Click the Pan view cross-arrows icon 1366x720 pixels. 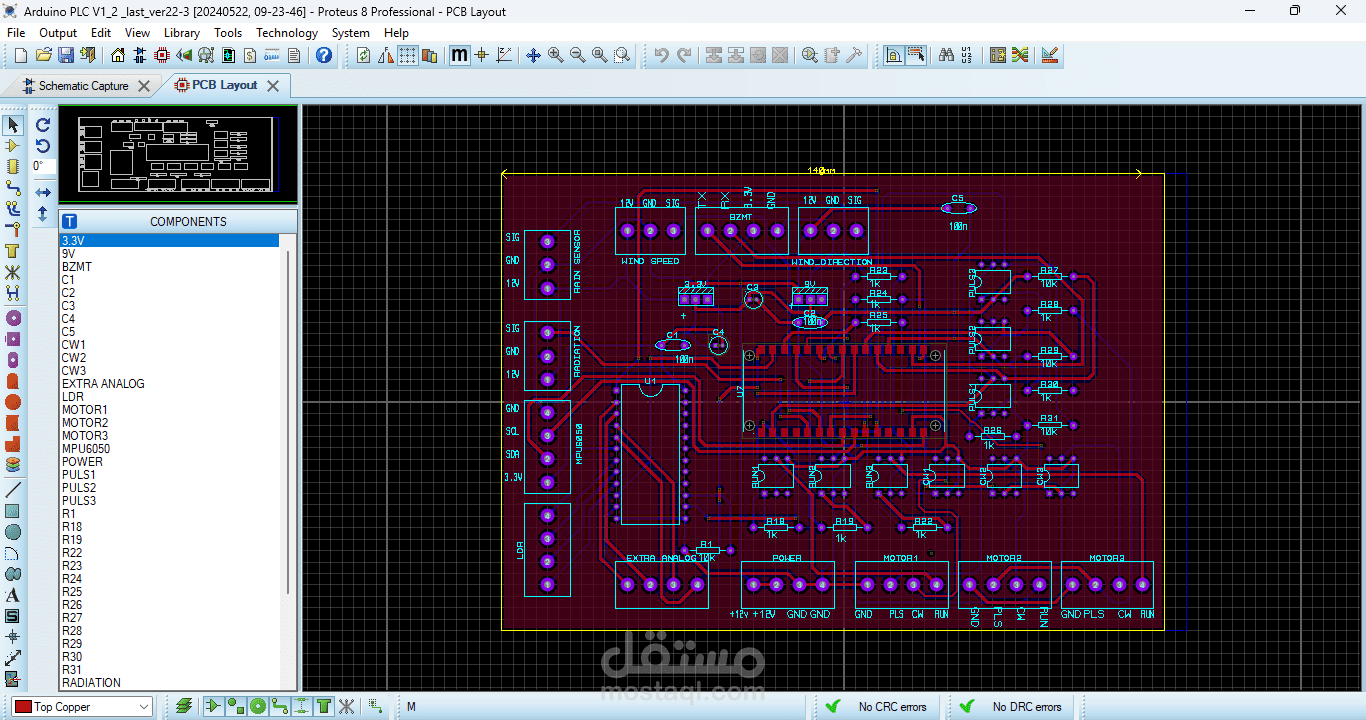click(x=533, y=55)
